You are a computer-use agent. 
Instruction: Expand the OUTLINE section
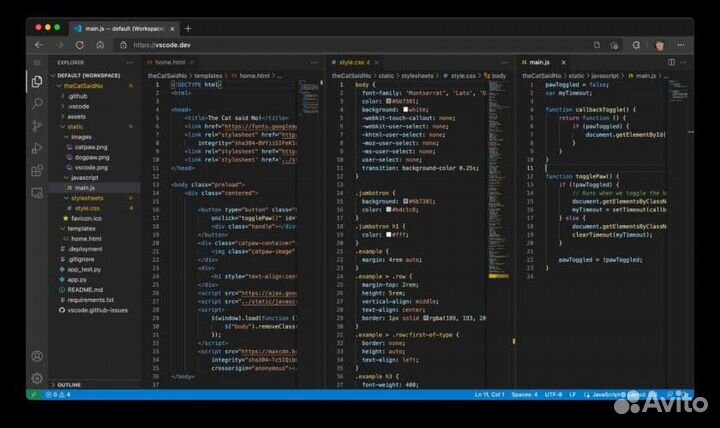pyautogui.click(x=70, y=384)
